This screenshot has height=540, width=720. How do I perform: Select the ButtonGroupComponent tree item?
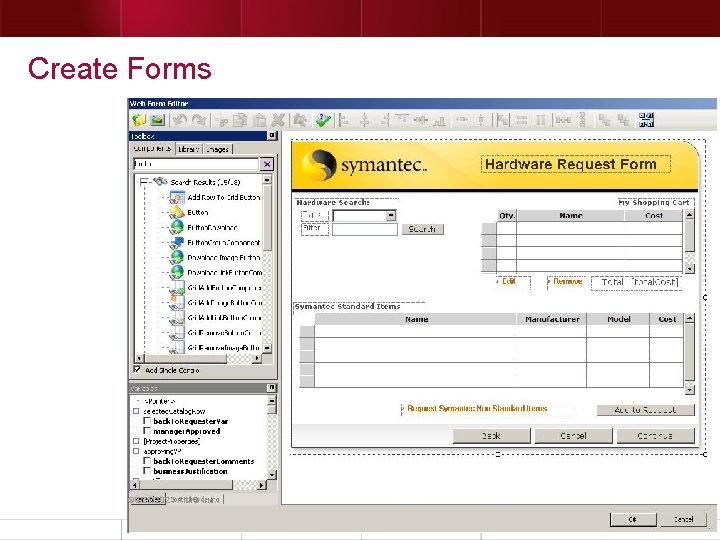(x=224, y=242)
